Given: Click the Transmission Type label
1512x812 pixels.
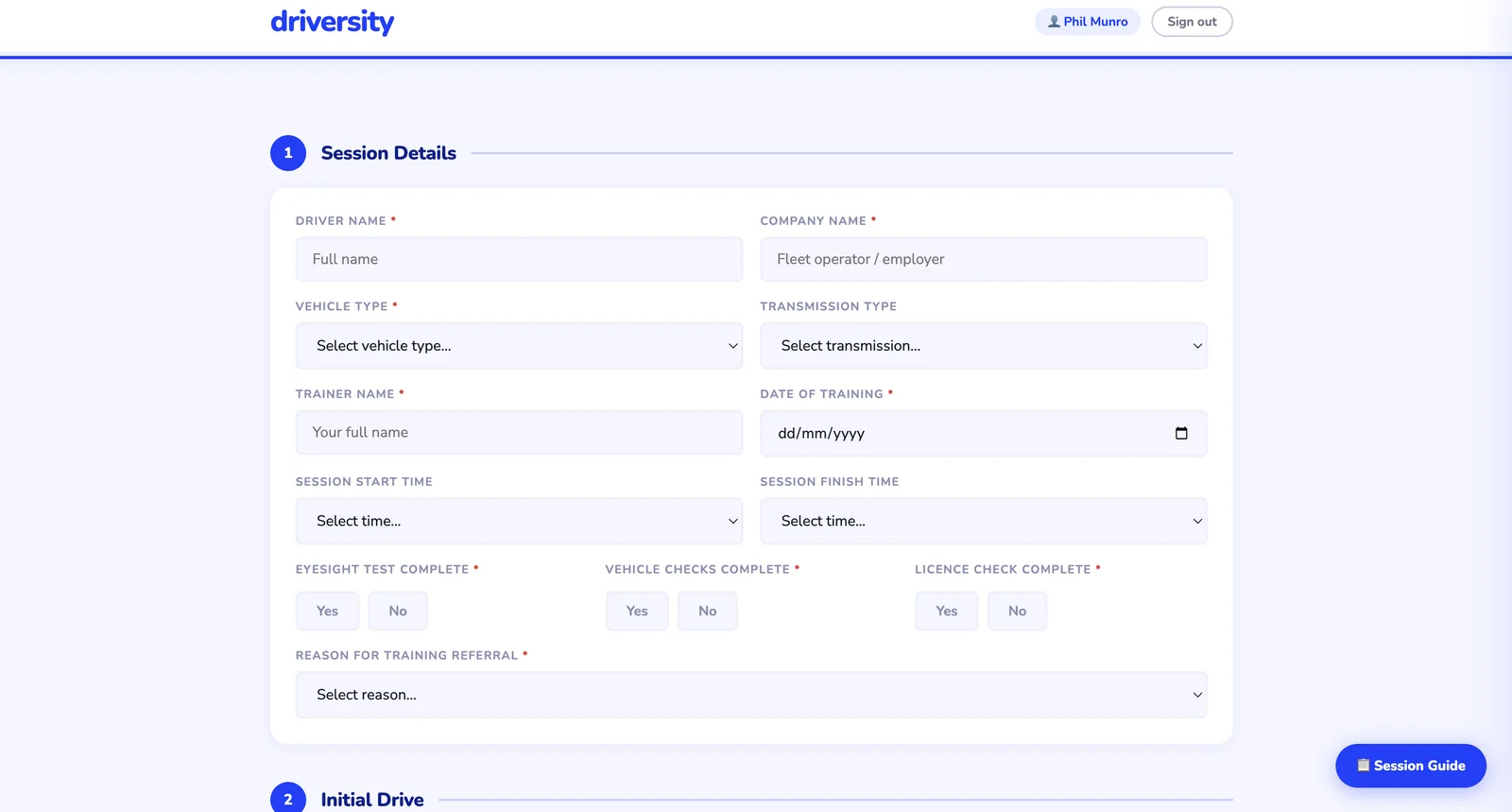Looking at the screenshot, I should [828, 306].
